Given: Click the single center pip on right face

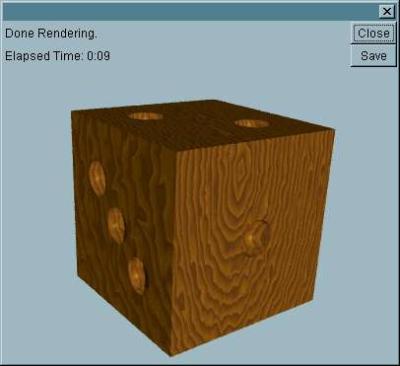Looking at the screenshot, I should 256,238.
